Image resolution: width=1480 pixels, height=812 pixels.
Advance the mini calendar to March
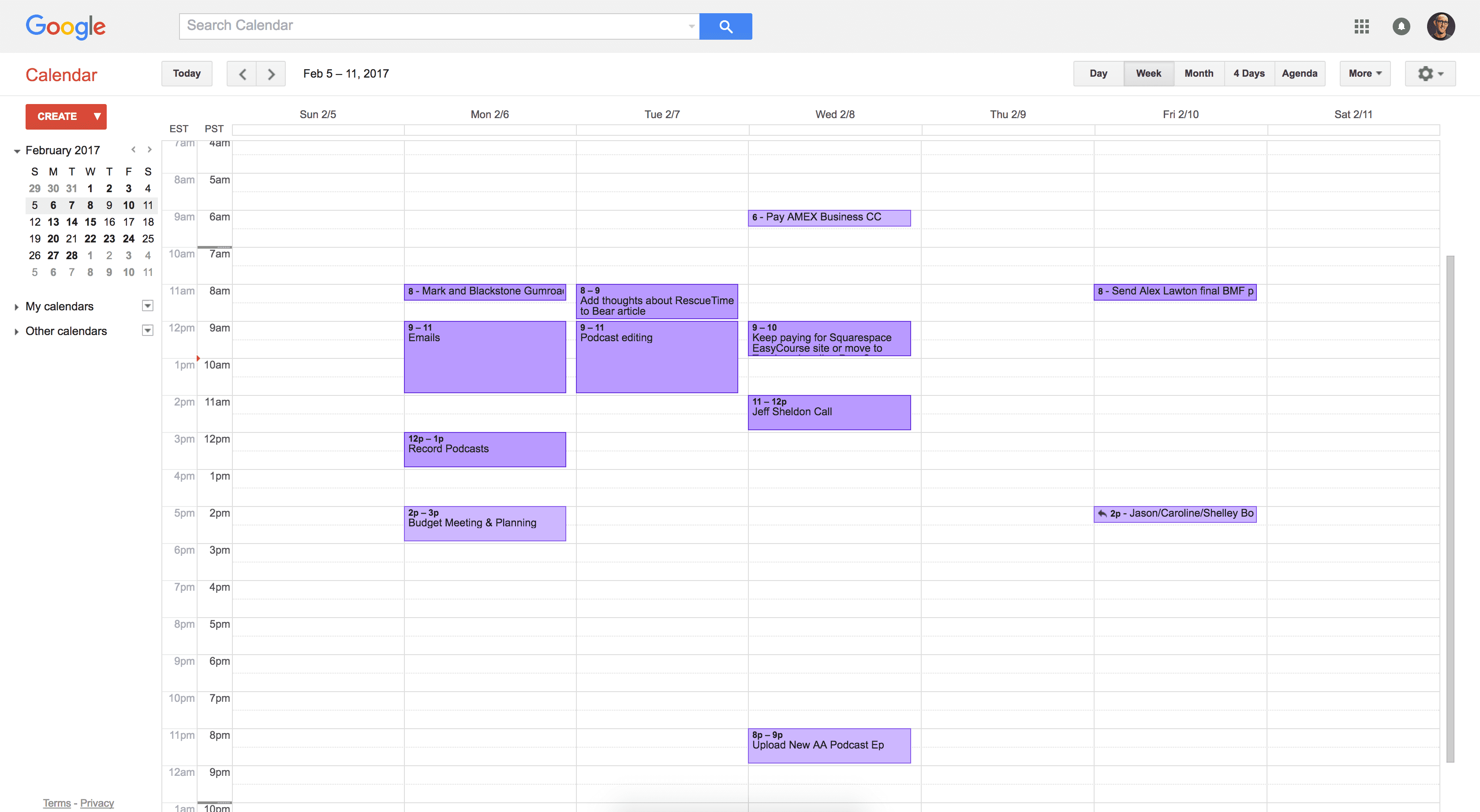[x=149, y=149]
